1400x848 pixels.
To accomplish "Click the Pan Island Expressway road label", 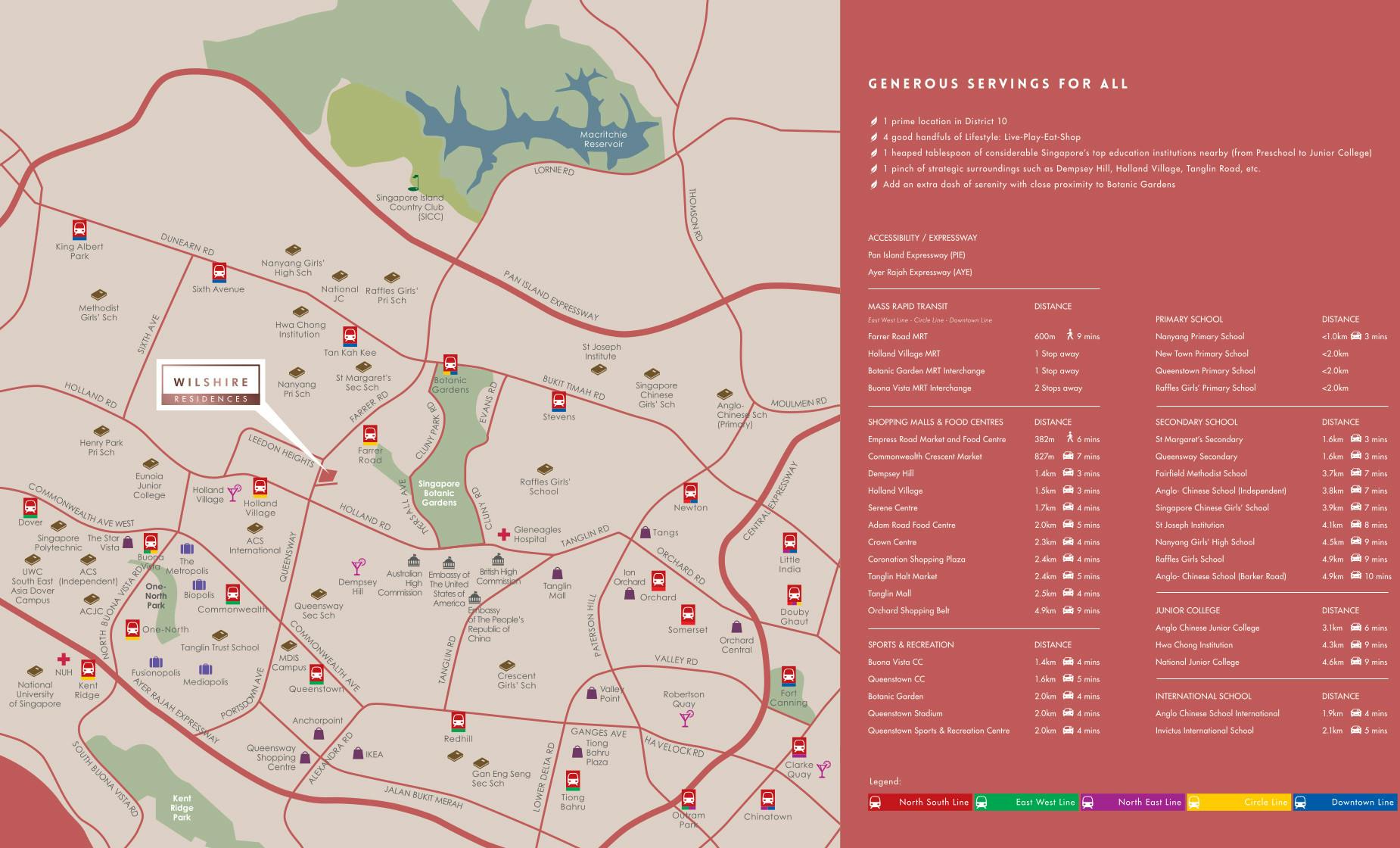I will (x=551, y=296).
